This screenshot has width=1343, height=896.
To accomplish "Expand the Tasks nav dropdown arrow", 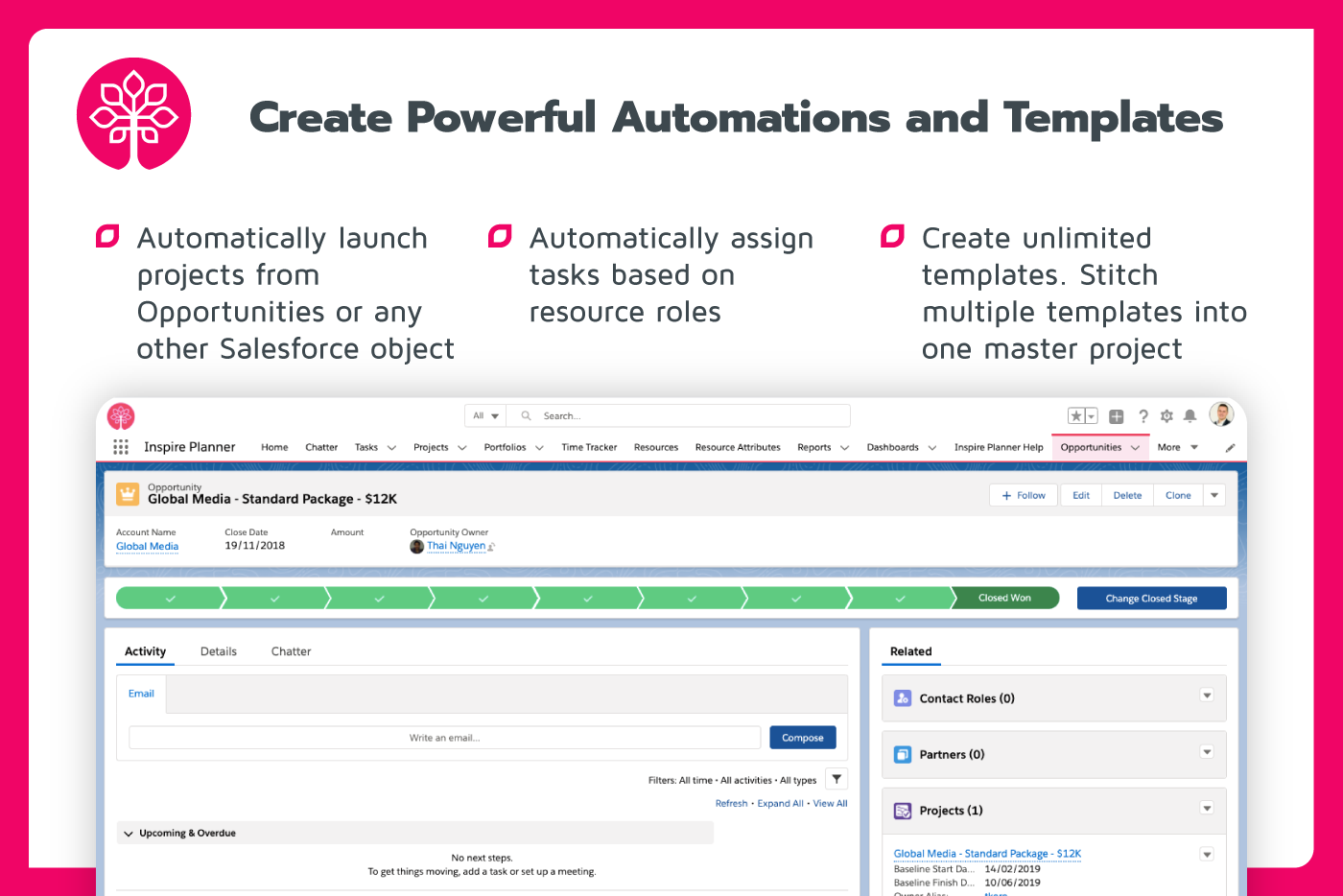I will point(391,448).
